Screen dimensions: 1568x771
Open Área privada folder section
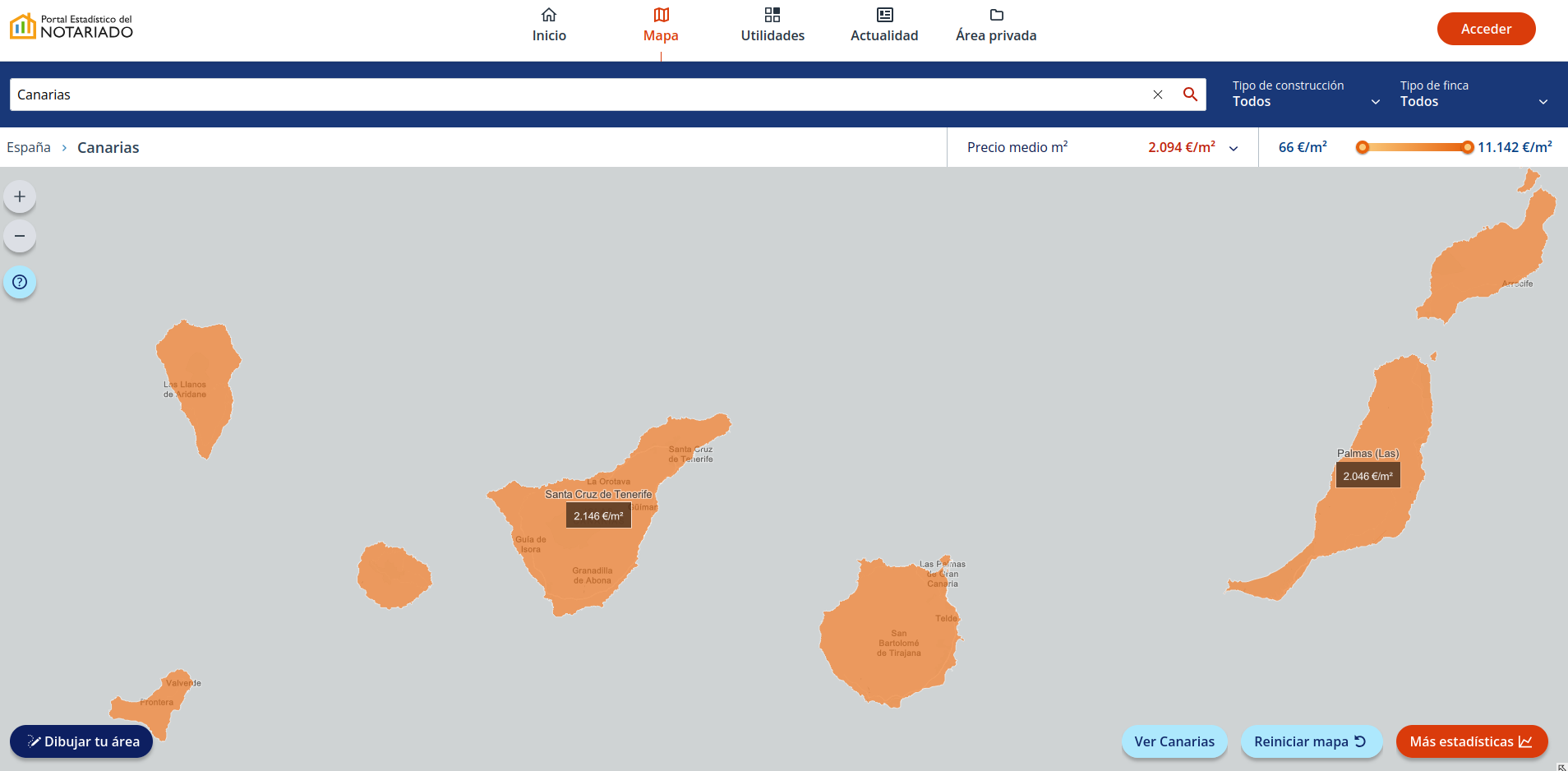pyautogui.click(x=996, y=25)
